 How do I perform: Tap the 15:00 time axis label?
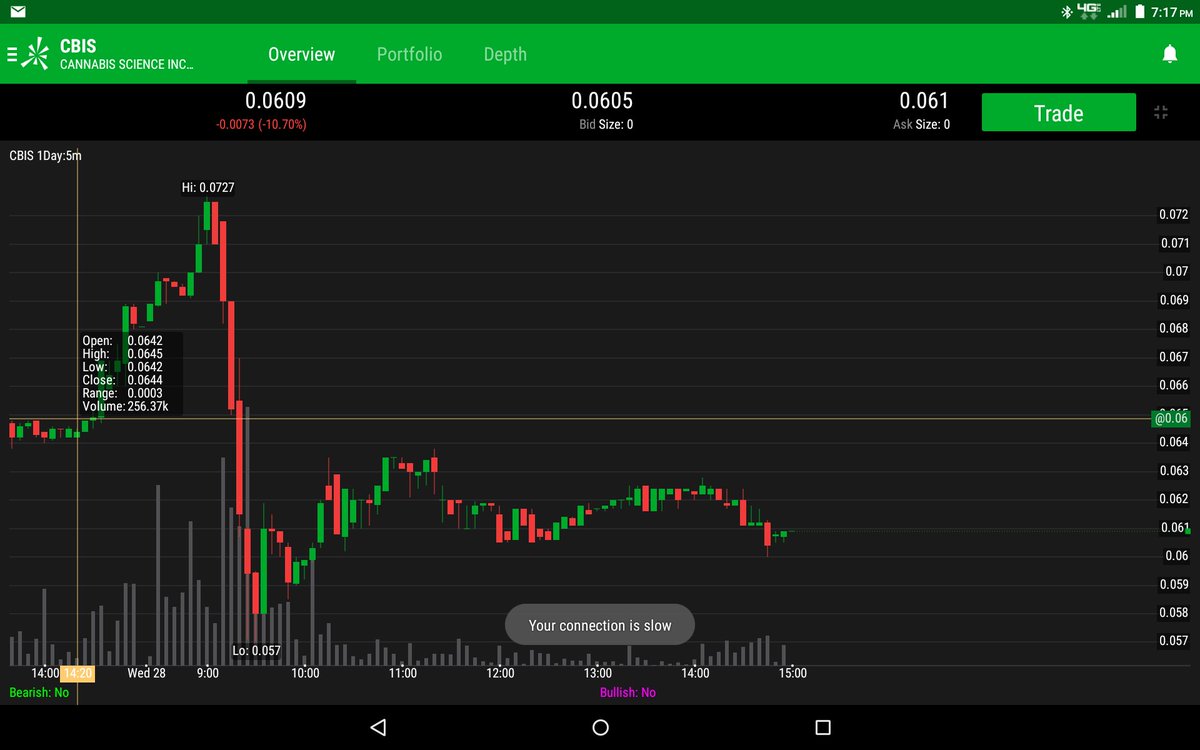pos(792,673)
